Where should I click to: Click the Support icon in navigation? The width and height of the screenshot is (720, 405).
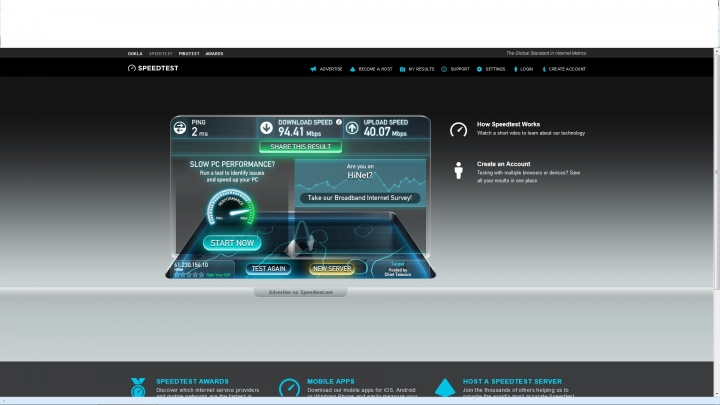(444, 69)
